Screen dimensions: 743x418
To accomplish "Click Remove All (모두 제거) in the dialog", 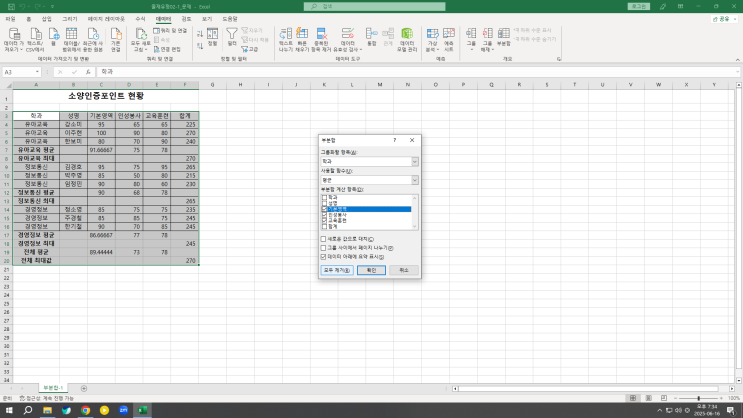I will (x=337, y=270).
